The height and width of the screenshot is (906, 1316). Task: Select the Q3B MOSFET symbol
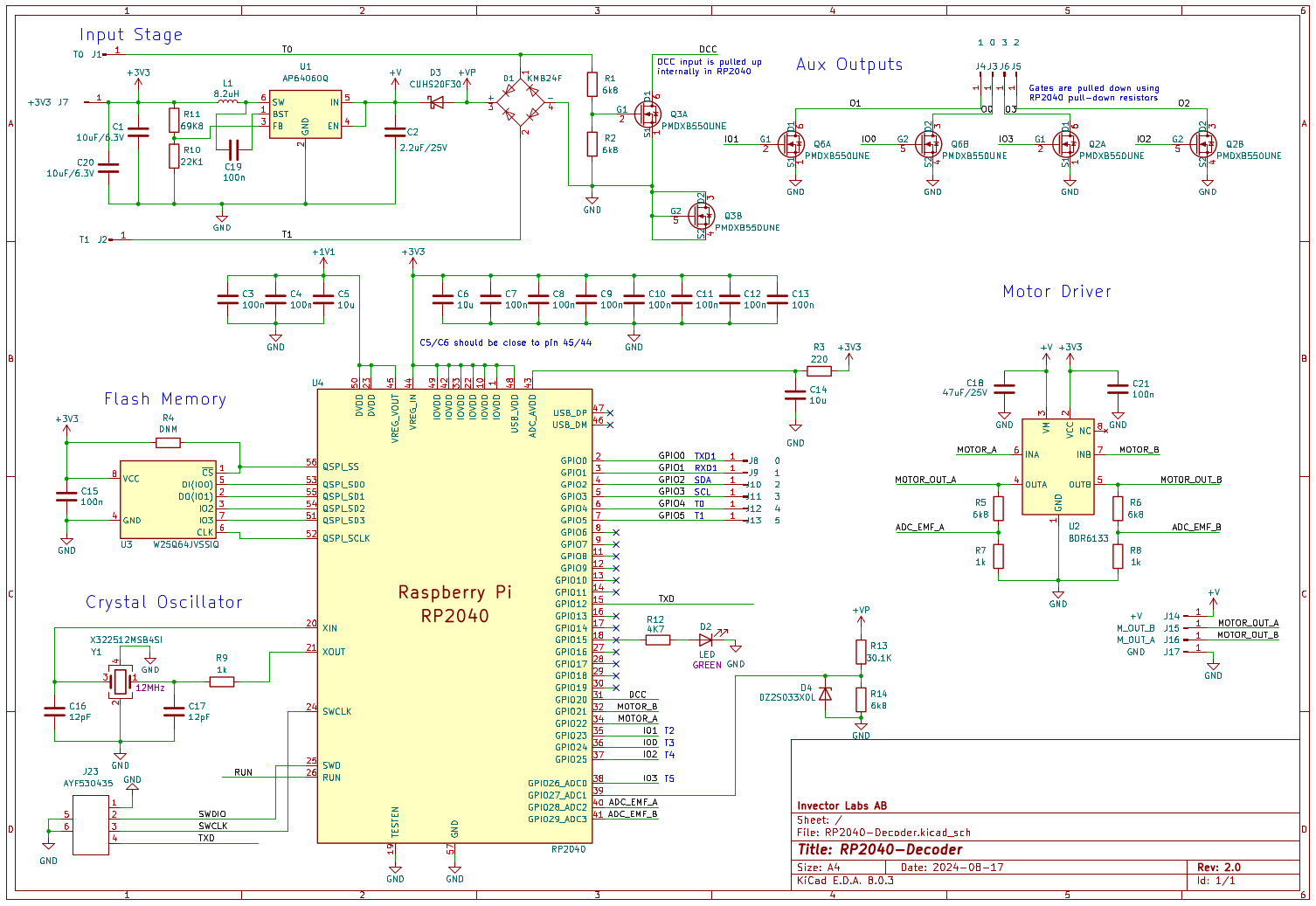point(701,216)
